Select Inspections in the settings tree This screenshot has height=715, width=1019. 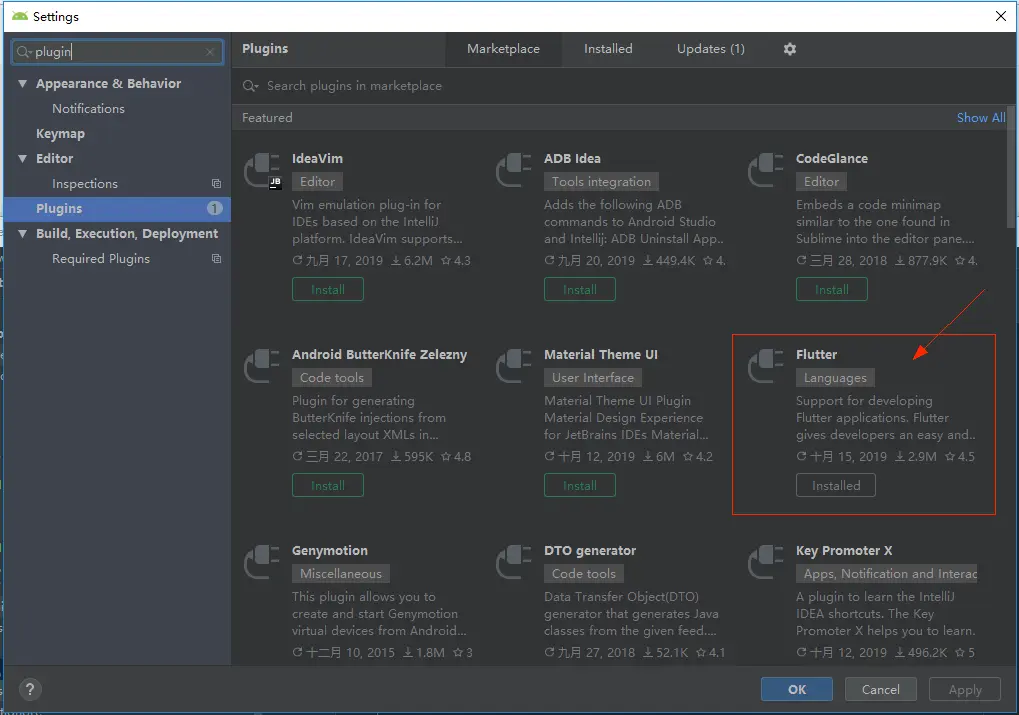[85, 184]
